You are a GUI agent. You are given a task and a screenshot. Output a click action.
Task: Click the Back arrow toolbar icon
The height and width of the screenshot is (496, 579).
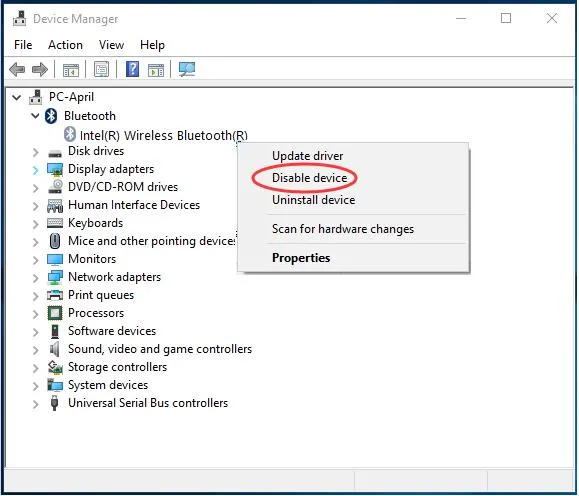coord(17,69)
